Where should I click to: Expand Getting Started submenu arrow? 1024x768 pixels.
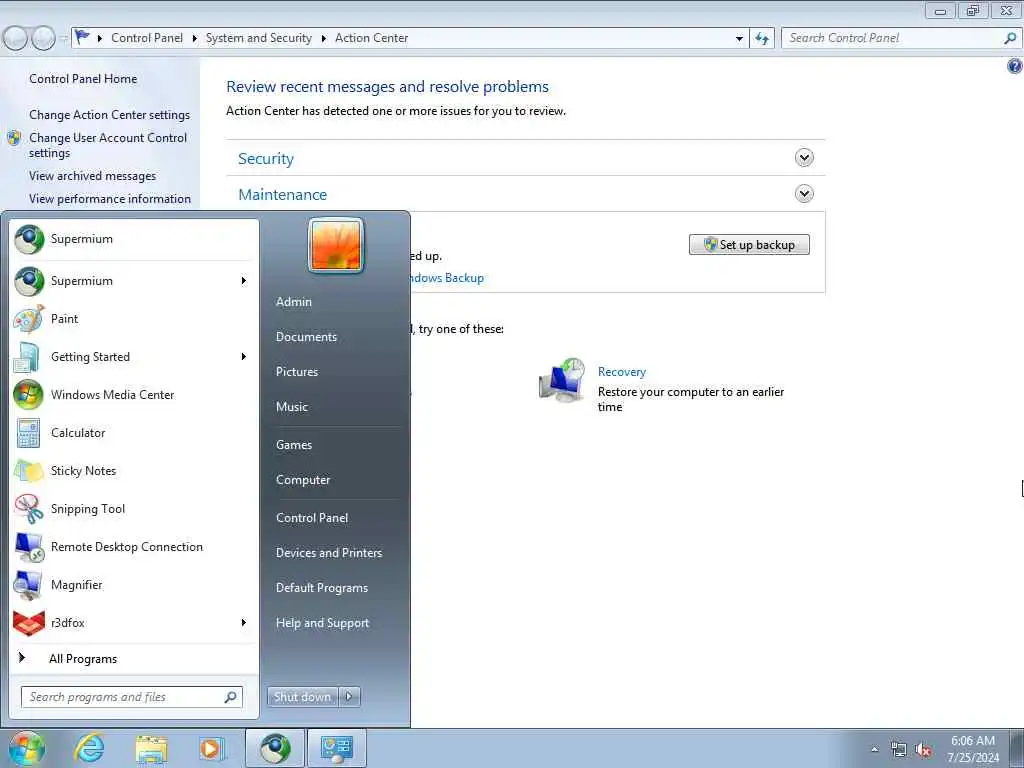tap(244, 357)
